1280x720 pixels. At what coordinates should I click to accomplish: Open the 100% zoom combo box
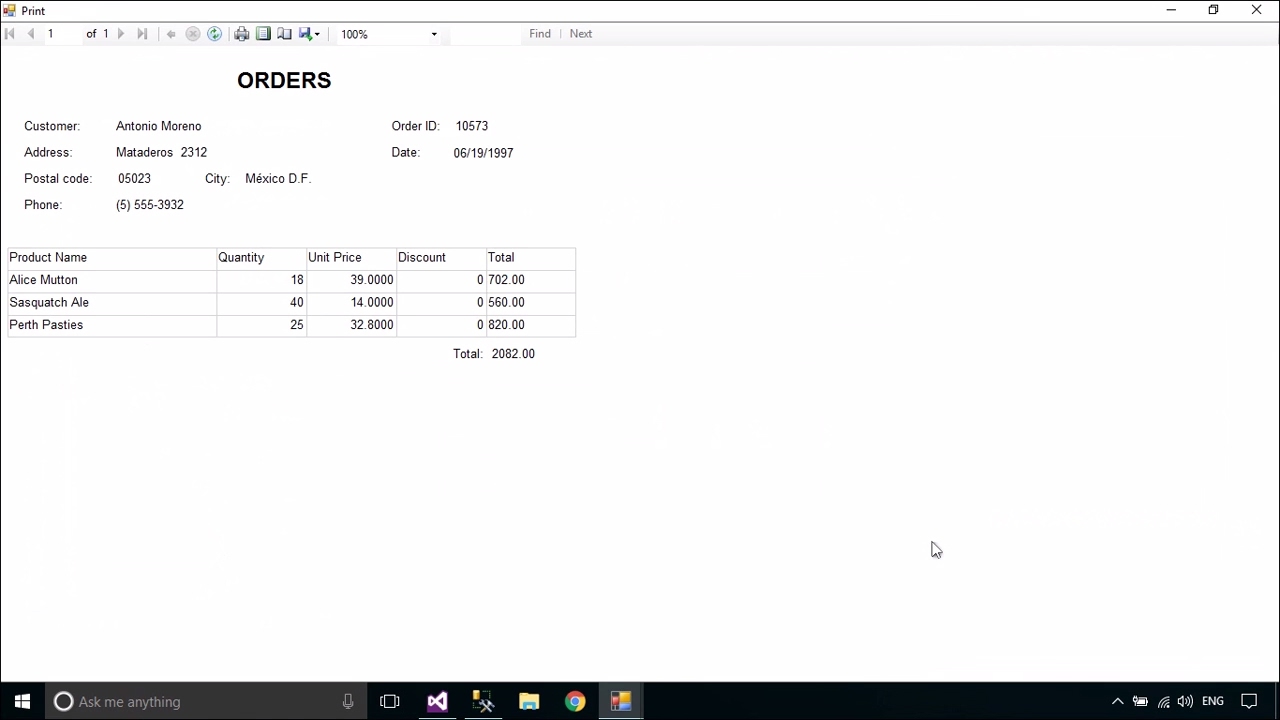[x=389, y=34]
